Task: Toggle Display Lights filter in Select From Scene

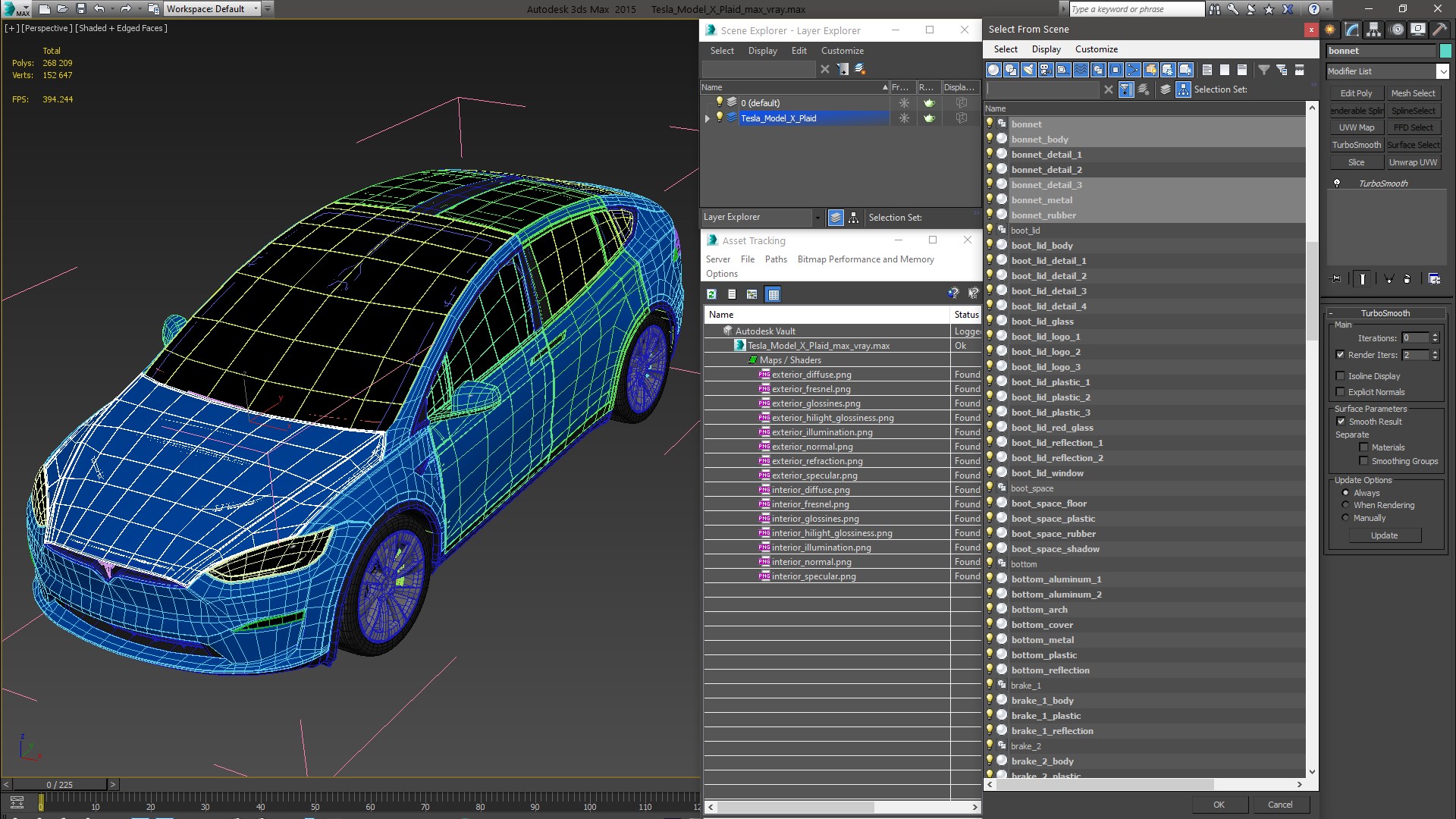Action: point(1028,70)
